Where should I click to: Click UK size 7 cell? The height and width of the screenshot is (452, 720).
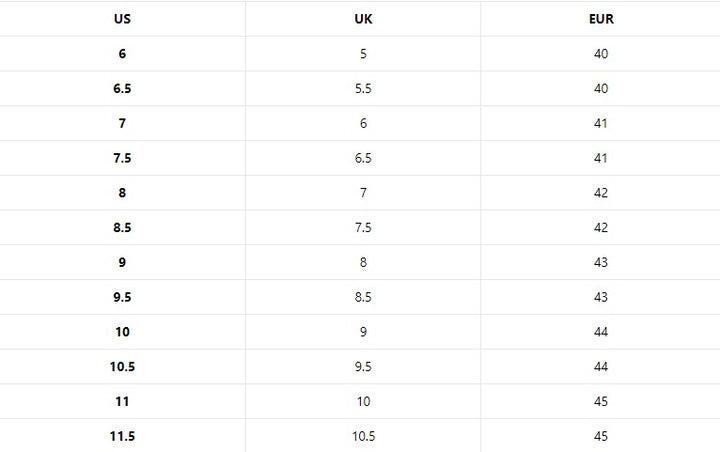pos(363,193)
